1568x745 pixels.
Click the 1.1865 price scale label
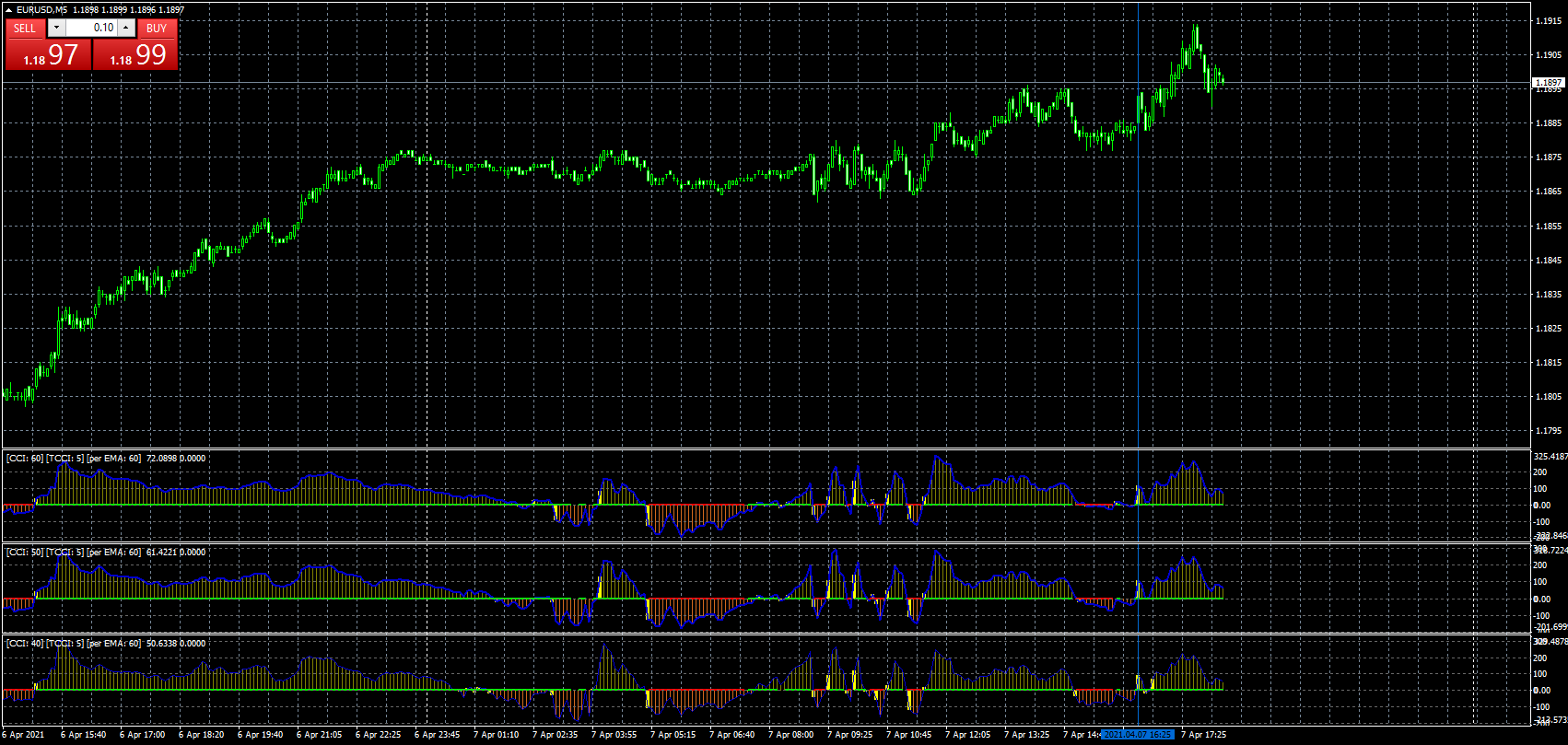click(1549, 192)
